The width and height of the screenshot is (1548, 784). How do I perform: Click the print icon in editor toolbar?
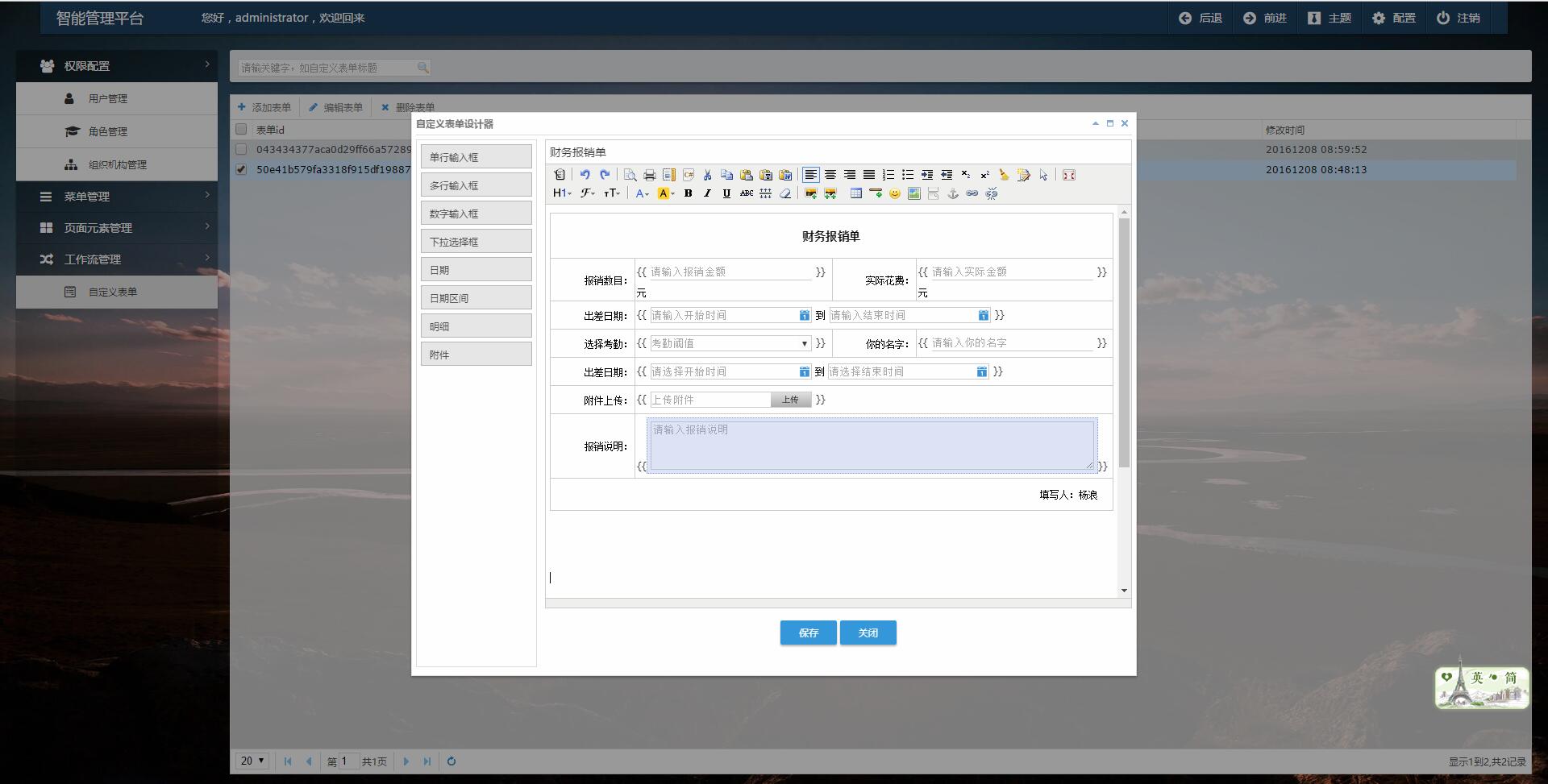tap(650, 175)
